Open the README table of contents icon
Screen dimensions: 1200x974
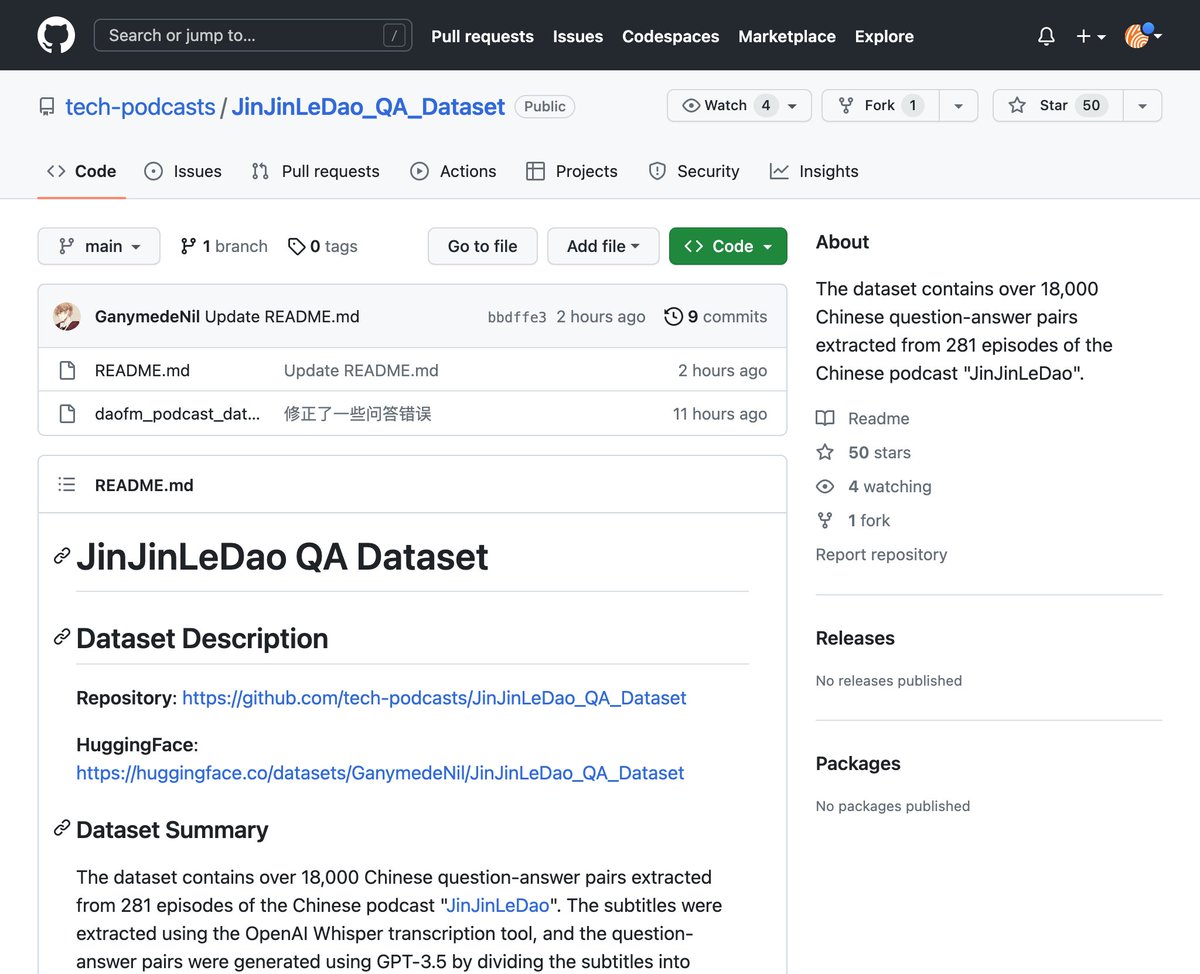click(67, 485)
